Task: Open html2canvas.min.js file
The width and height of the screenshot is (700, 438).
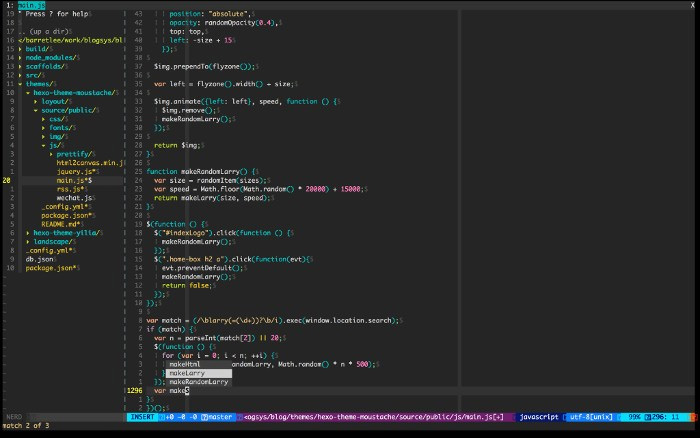Action: 90,163
